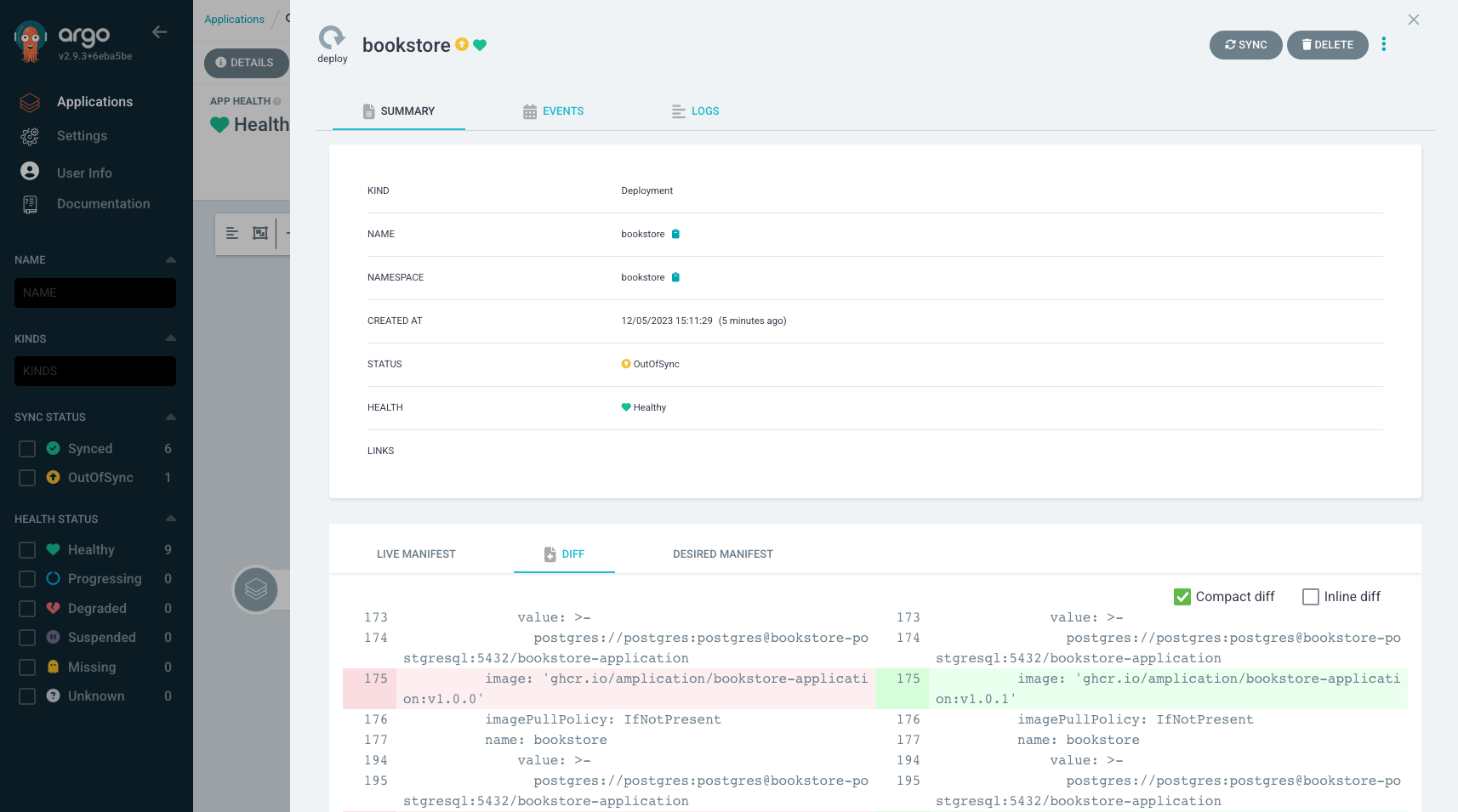This screenshot has height=812, width=1458.
Task: Filter by OutOfSync sync status
Action: (x=27, y=478)
